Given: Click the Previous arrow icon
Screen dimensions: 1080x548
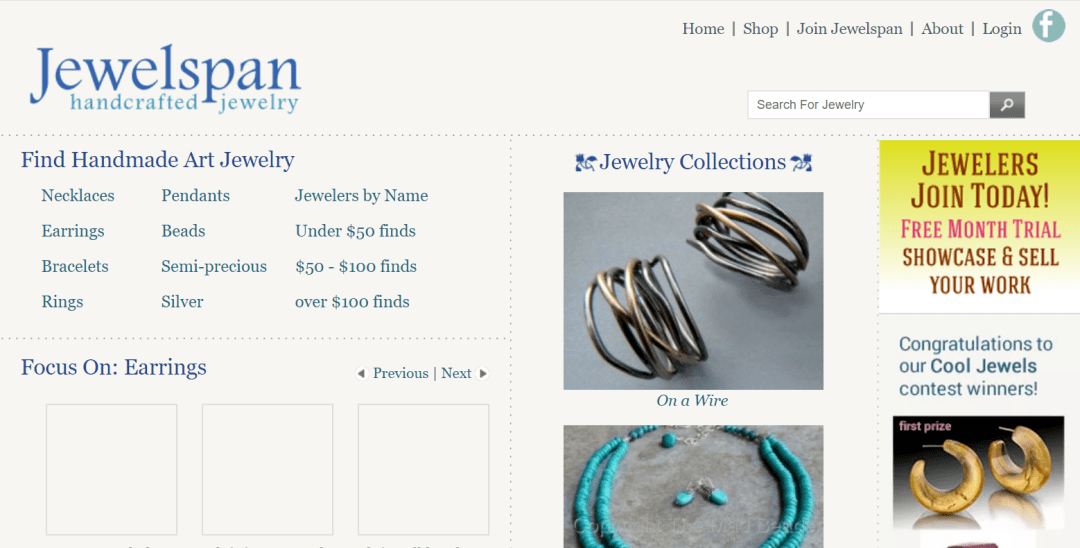Looking at the screenshot, I should point(361,373).
